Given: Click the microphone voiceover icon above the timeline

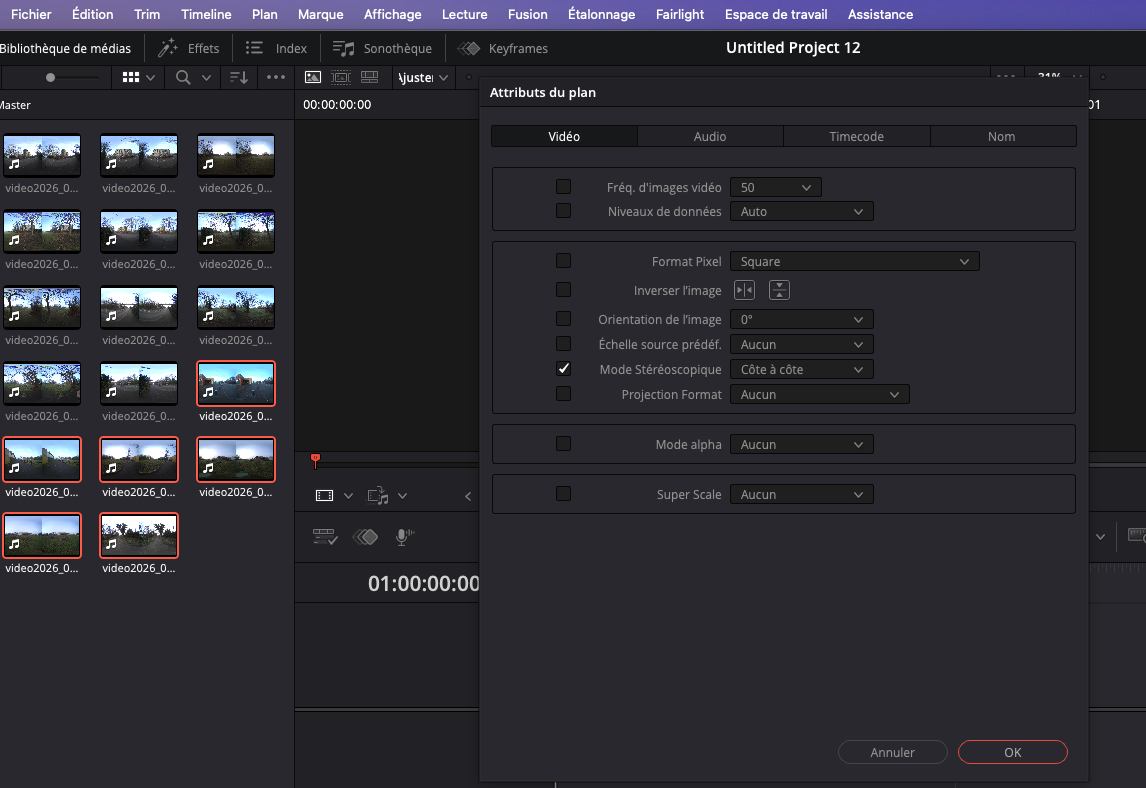Looking at the screenshot, I should [x=403, y=537].
